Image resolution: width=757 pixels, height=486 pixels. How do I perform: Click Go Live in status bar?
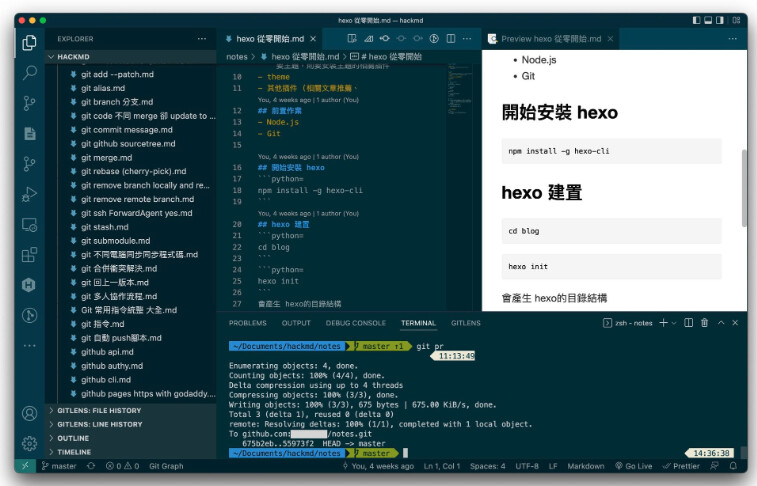pyautogui.click(x=633, y=466)
